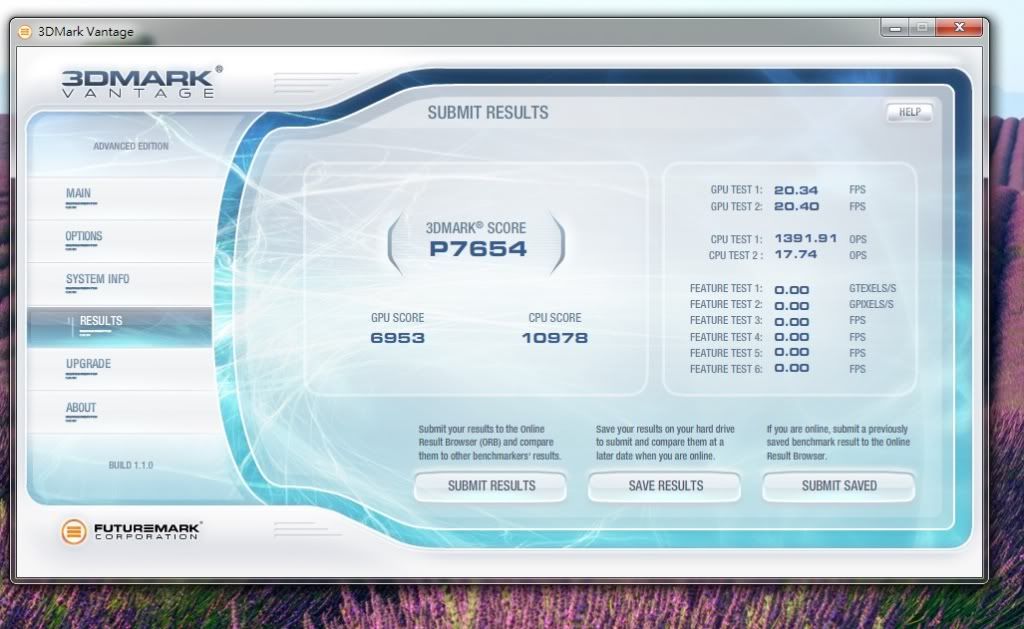Click the 3DMark Vantage title bar icon
This screenshot has height=629, width=1024.
[x=25, y=31]
